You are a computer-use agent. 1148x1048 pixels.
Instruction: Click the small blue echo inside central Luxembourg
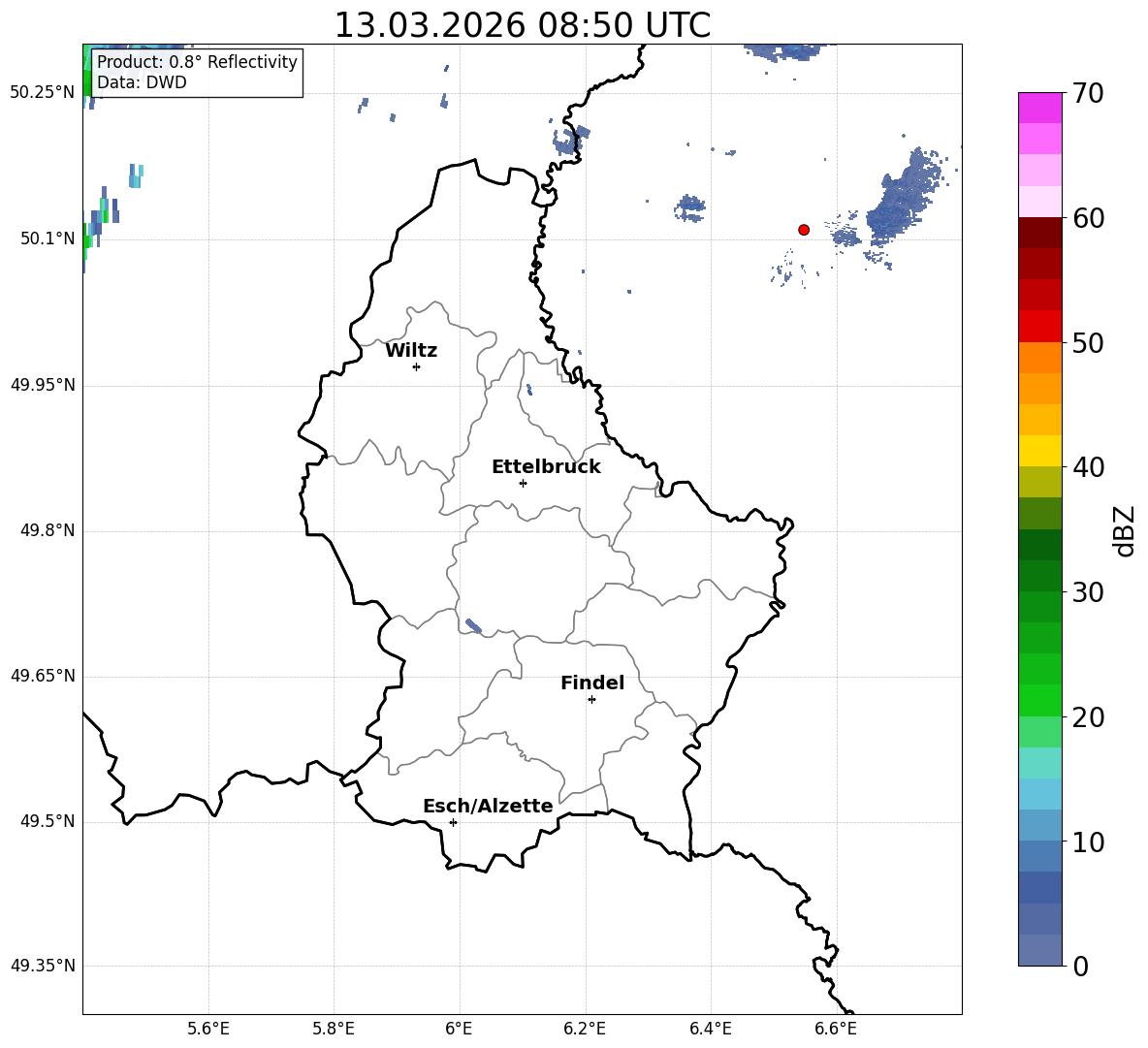click(x=473, y=626)
